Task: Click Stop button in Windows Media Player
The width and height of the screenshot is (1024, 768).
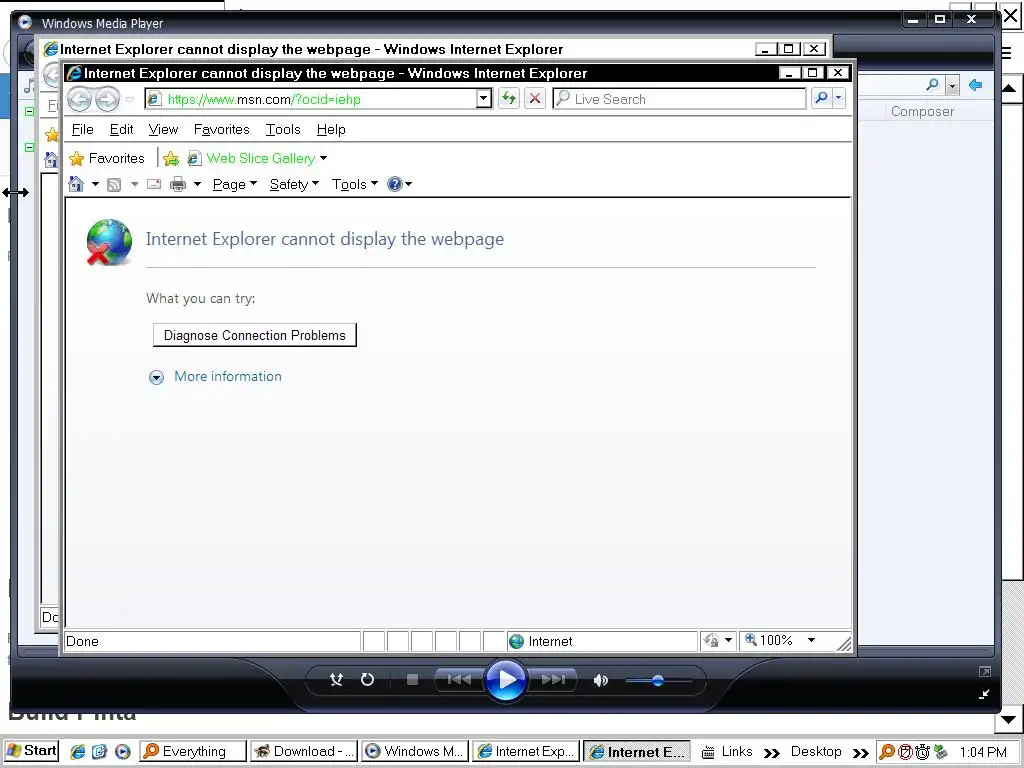Action: (x=412, y=680)
